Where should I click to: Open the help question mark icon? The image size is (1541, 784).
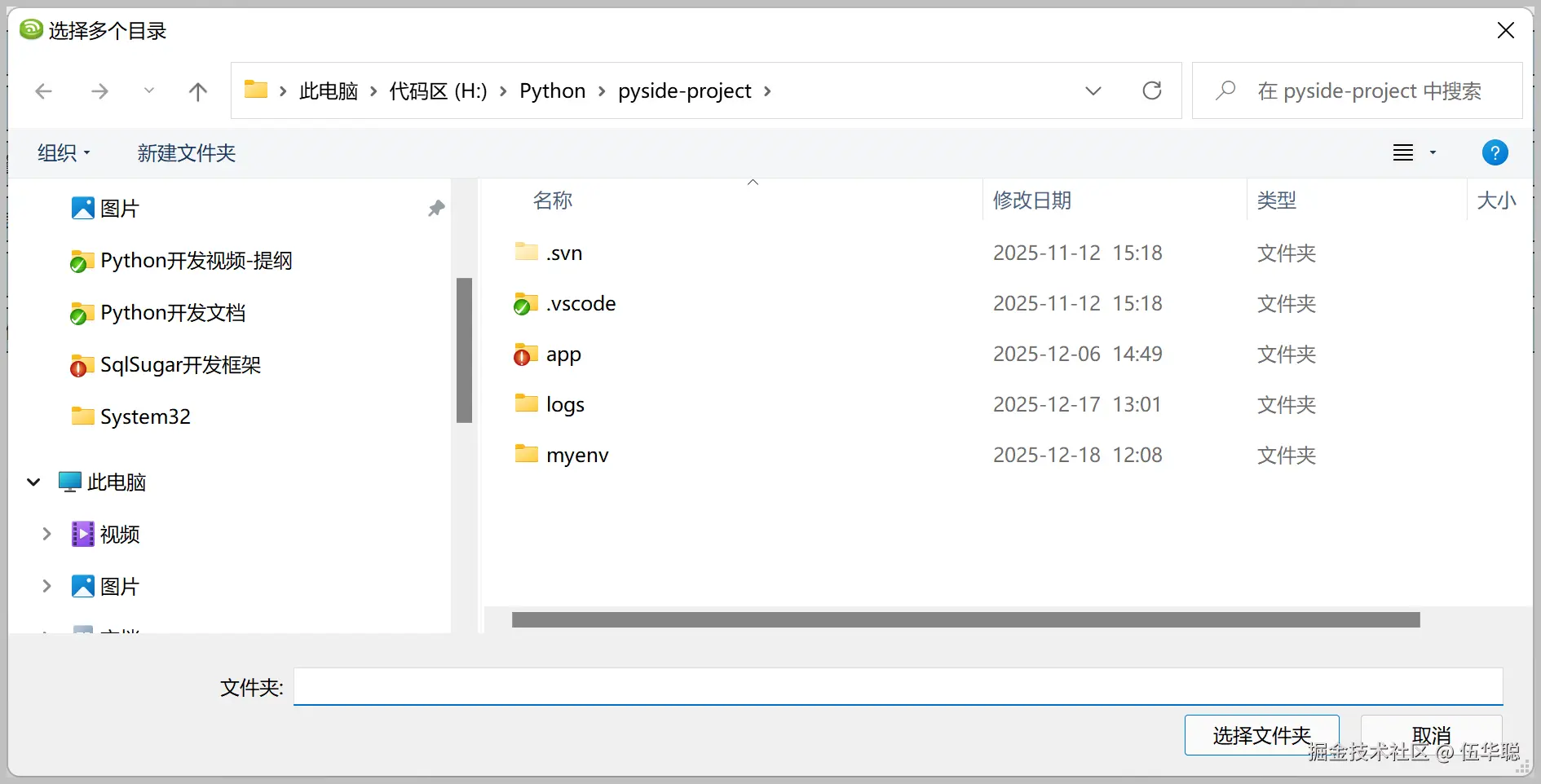1495,152
